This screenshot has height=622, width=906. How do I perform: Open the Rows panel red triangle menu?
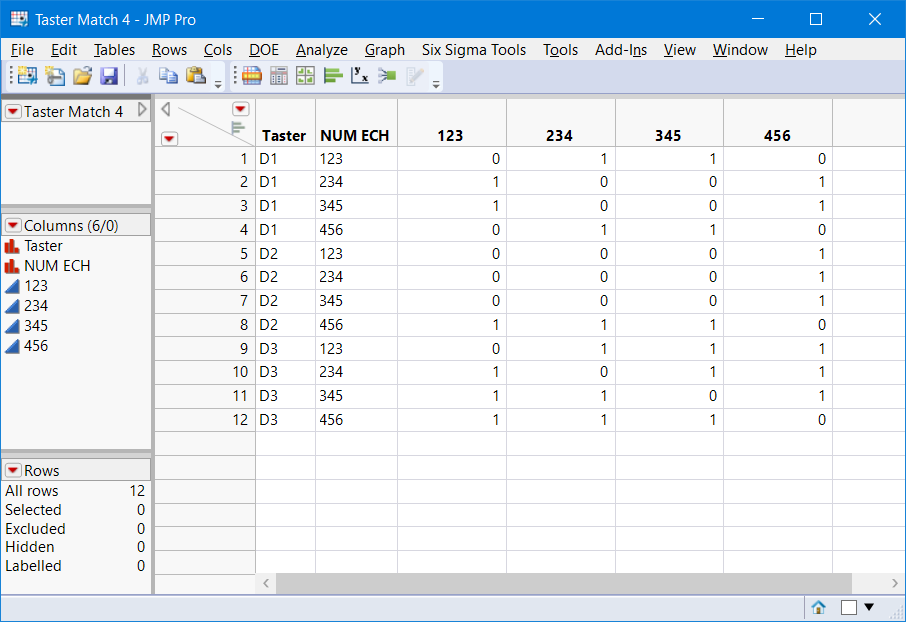click(13, 470)
